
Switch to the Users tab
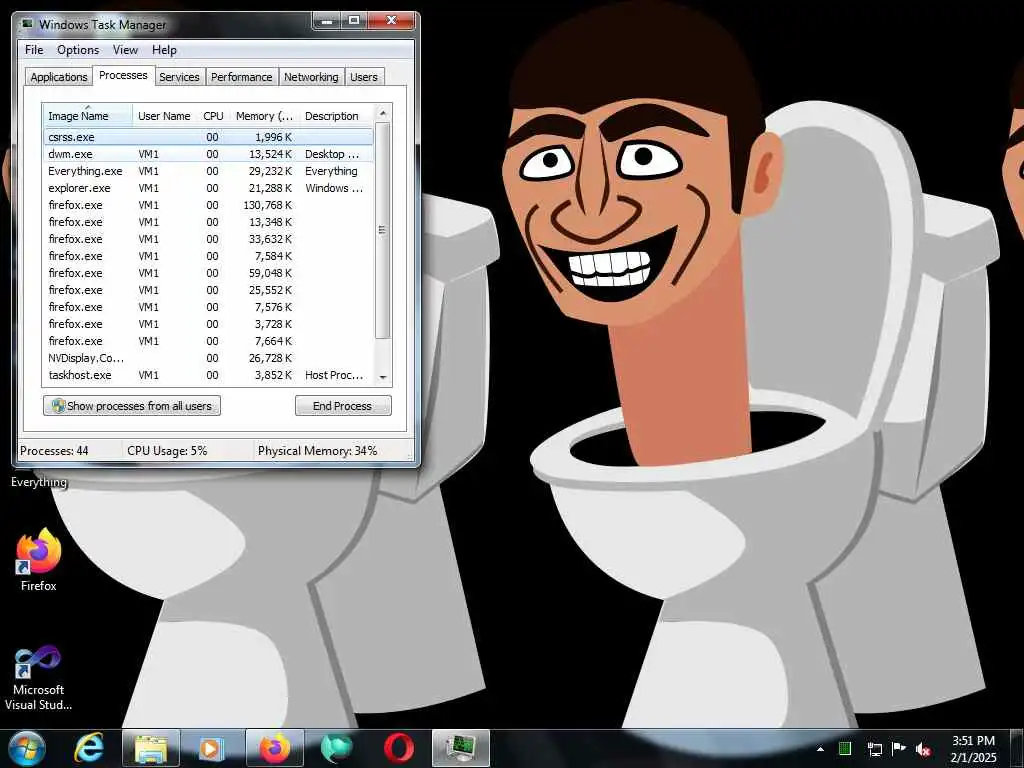pos(364,77)
